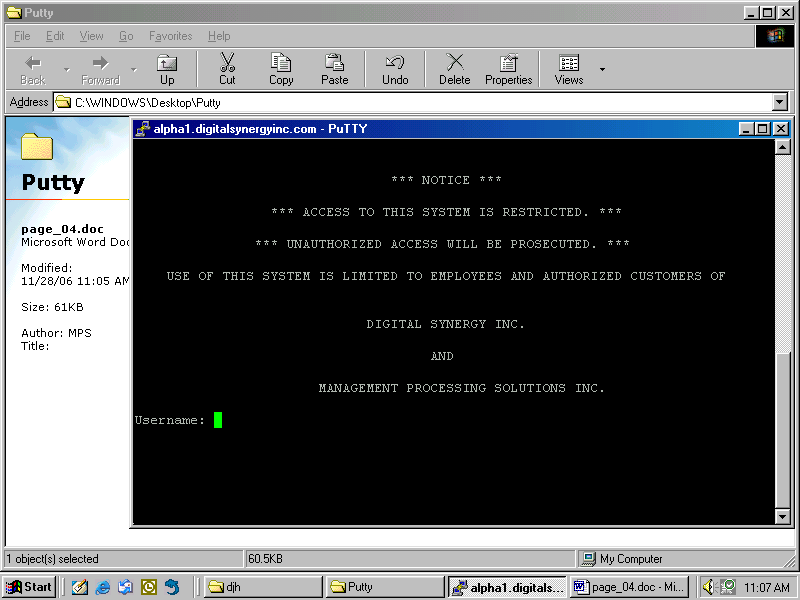
Task: Switch to the Putty folder taskbar button
Action: (385, 587)
